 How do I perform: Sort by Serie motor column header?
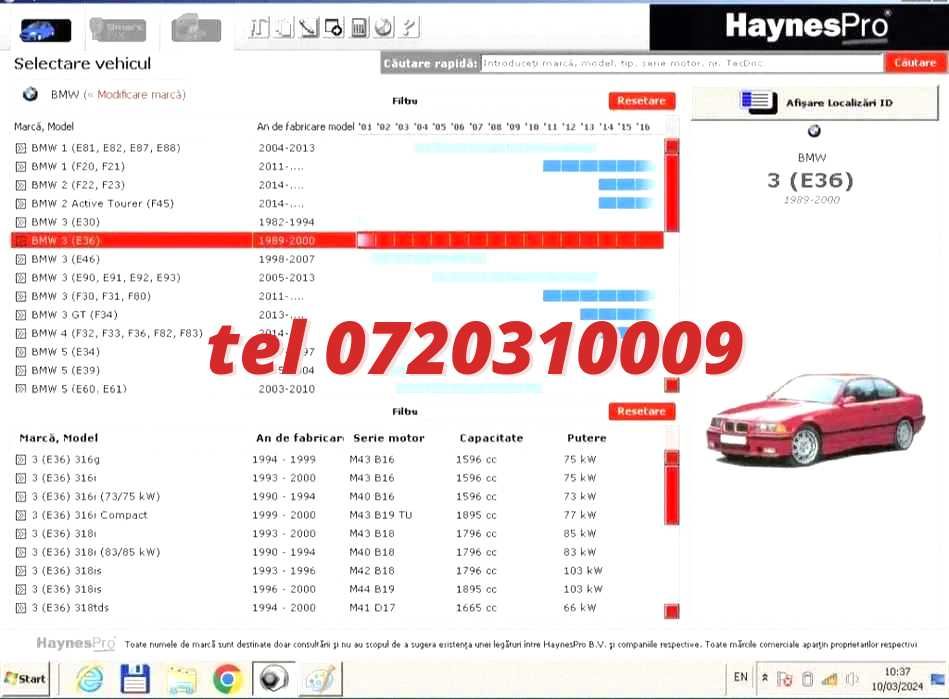pyautogui.click(x=389, y=438)
